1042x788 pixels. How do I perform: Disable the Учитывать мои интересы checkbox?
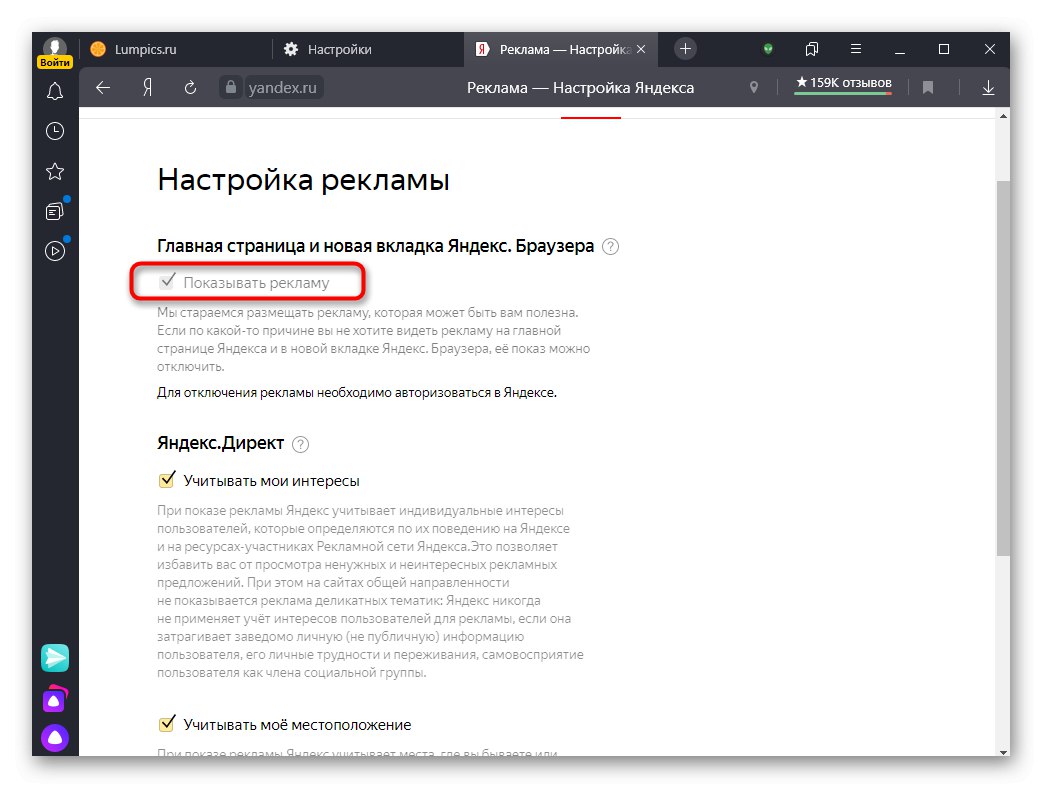coord(167,479)
